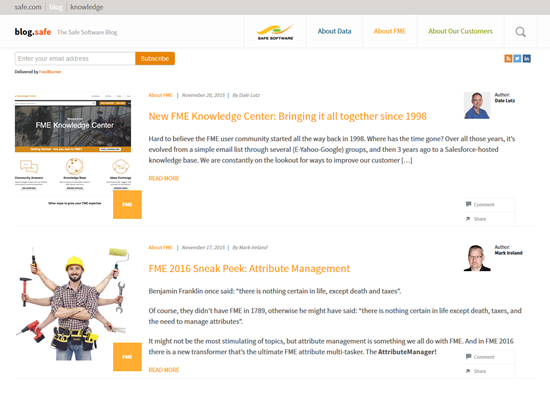This screenshot has height=394, width=550.
Task: Click Dale Lutz author photo
Action: pyautogui.click(x=477, y=106)
